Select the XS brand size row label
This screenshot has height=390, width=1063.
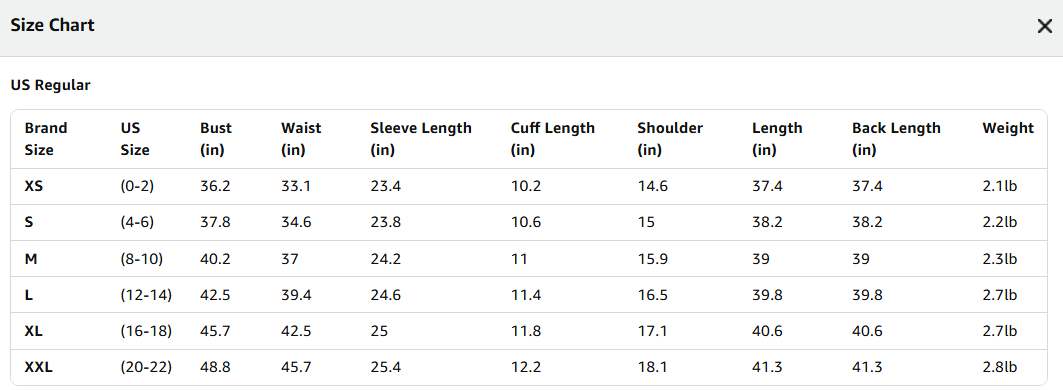(x=34, y=186)
